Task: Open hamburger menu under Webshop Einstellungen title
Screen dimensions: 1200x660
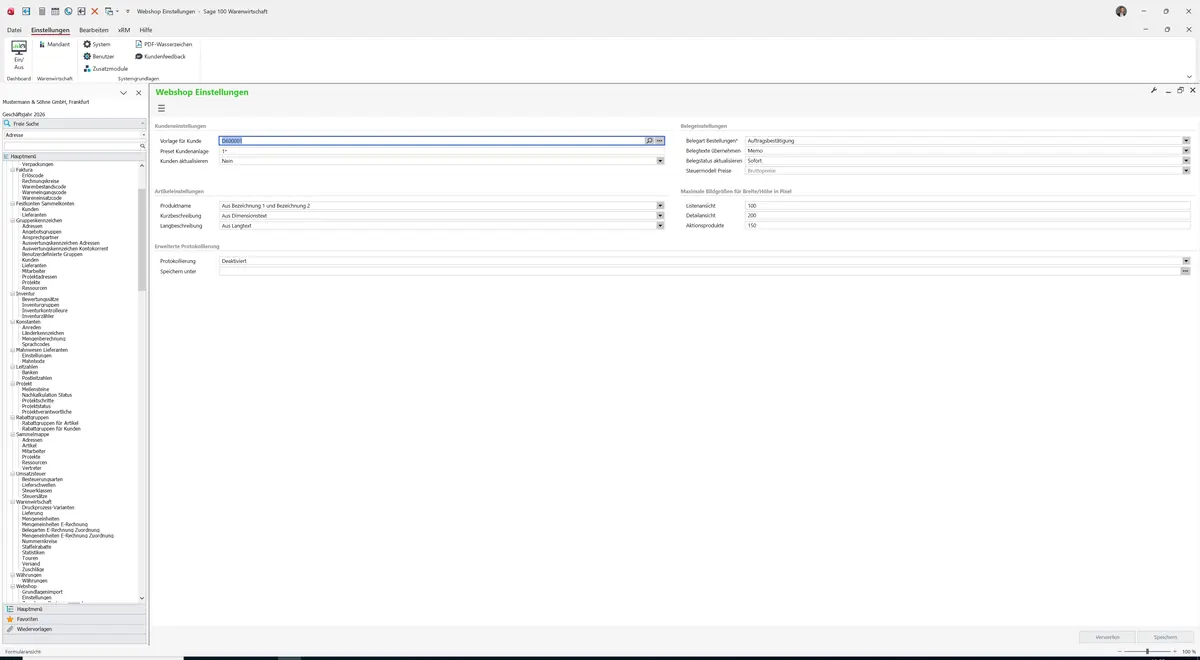Action: point(162,108)
